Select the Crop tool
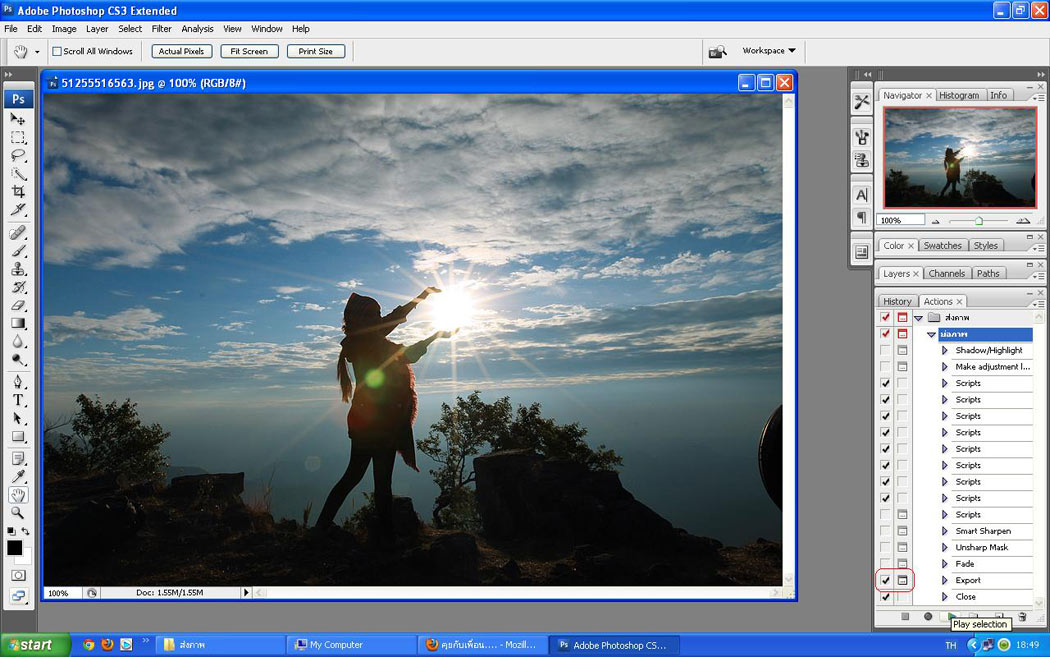Viewport: 1050px width, 657px height. (x=18, y=192)
